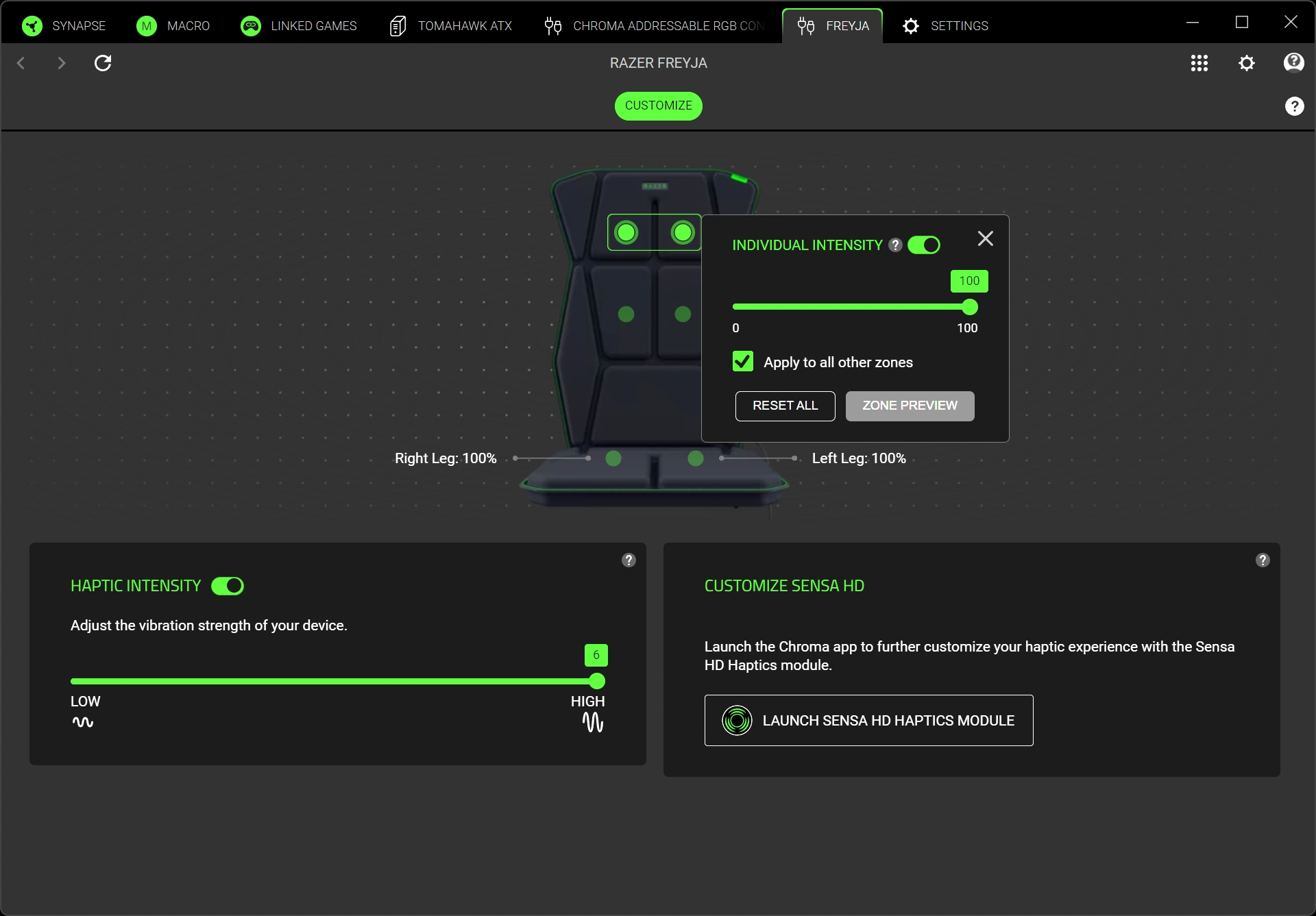
Task: Click the refresh icon in navigation bar
Action: tap(103, 63)
